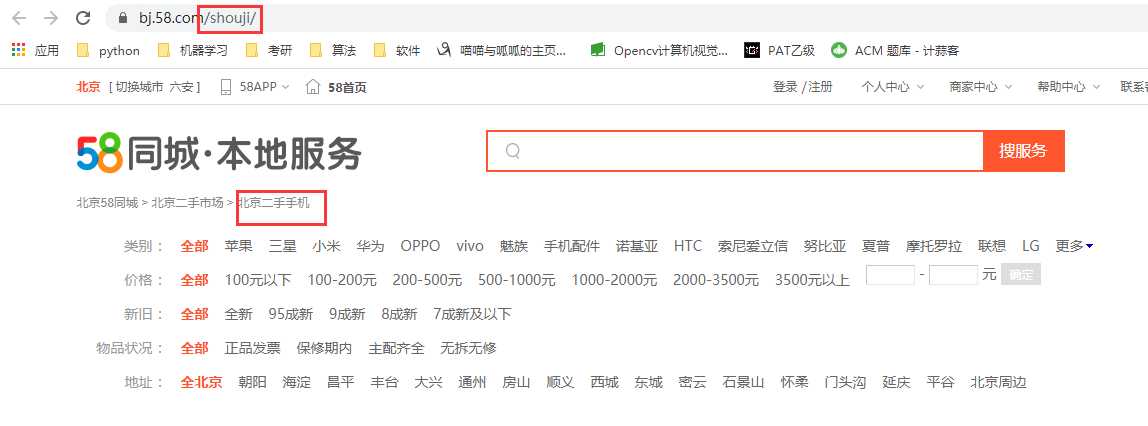Click the 58同城 logo
Screen dimensions: 1148x426
coord(219,154)
